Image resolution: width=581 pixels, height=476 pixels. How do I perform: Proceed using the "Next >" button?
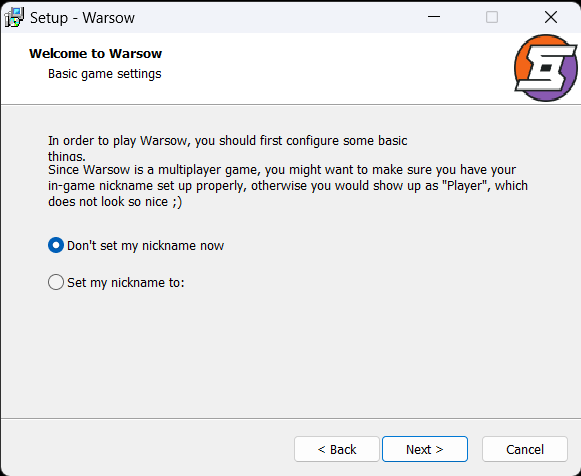pyautogui.click(x=425, y=449)
